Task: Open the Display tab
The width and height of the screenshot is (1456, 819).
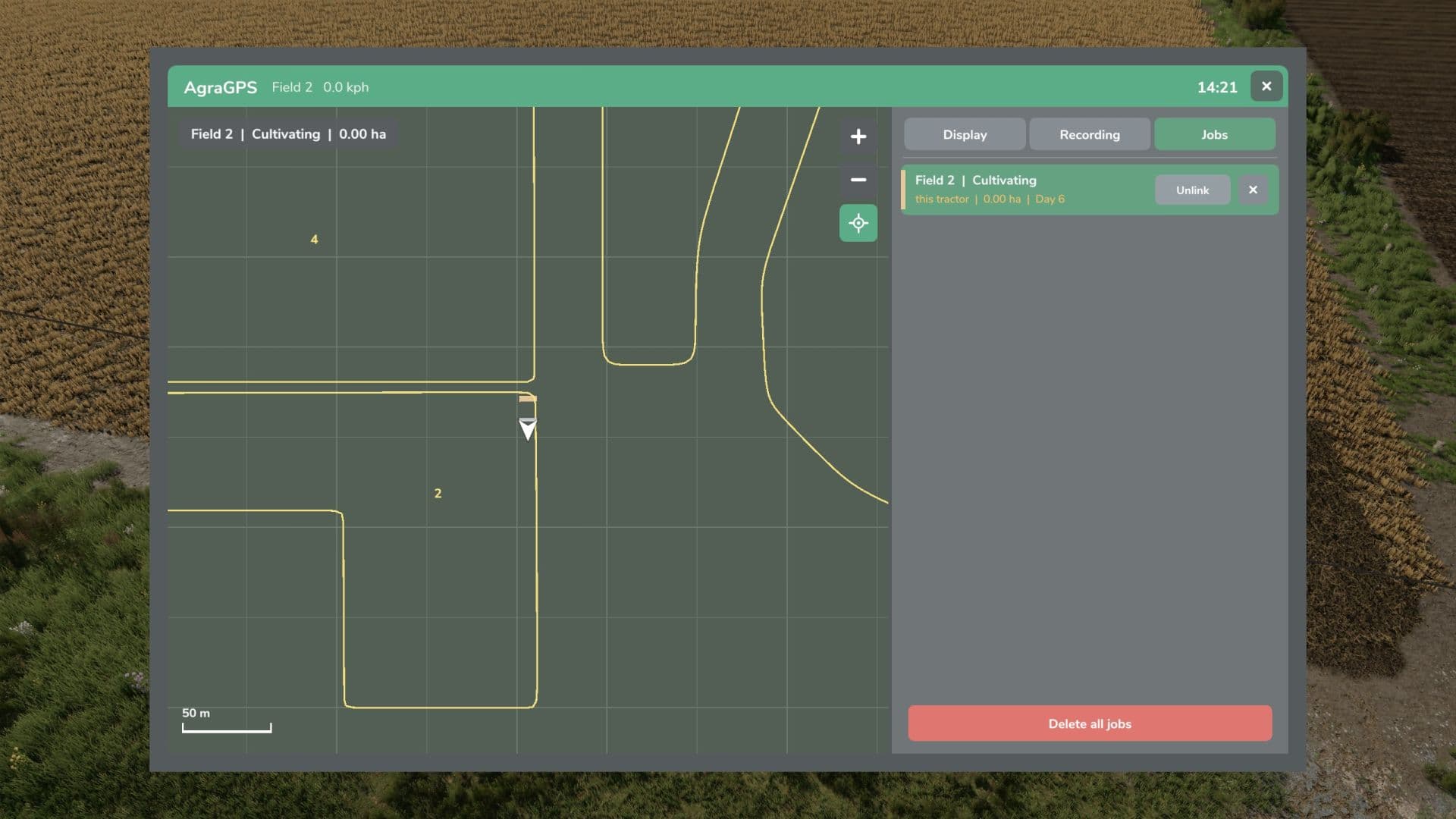Action: tap(965, 134)
